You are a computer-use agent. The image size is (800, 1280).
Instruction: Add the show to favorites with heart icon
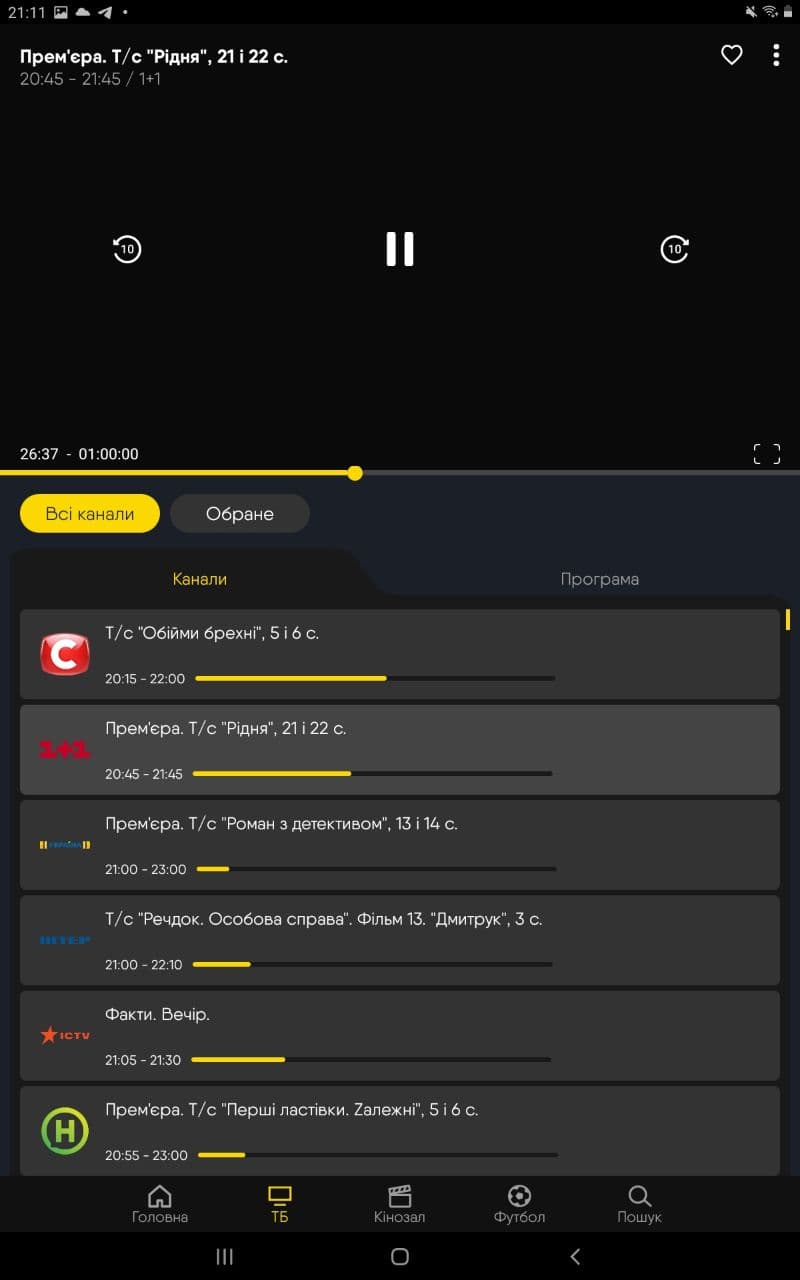tap(732, 55)
